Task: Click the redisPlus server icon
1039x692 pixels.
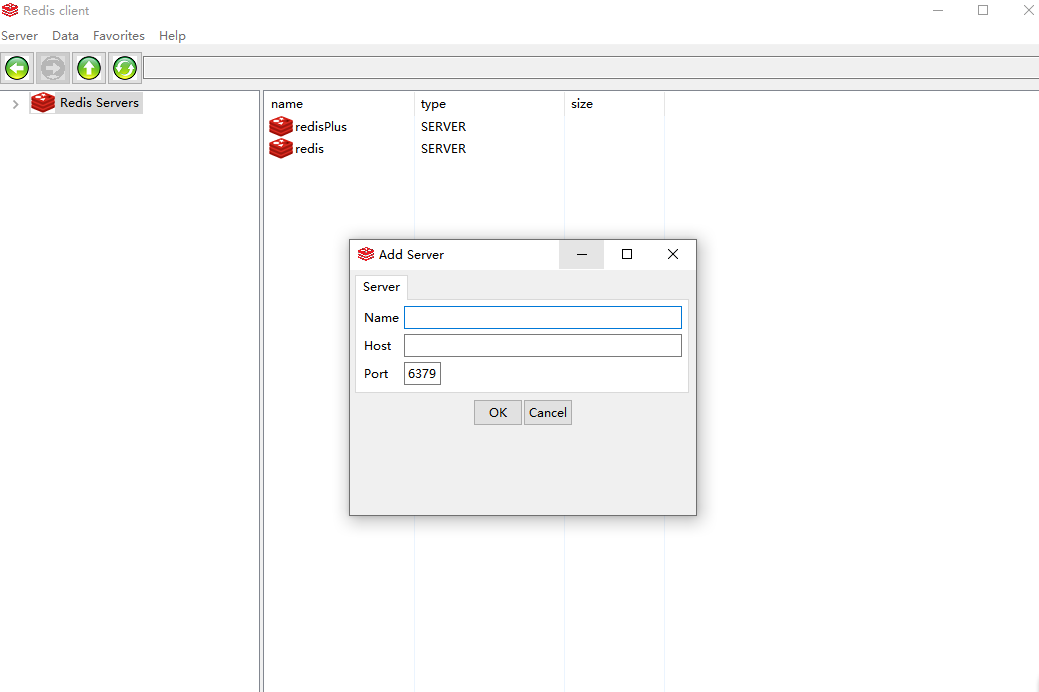Action: pos(281,126)
